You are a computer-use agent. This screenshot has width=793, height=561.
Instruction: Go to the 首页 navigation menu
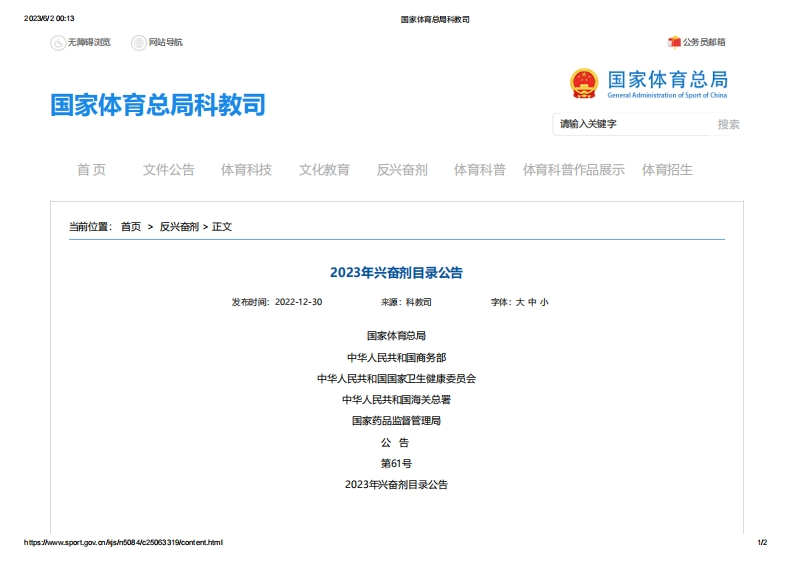click(x=92, y=170)
